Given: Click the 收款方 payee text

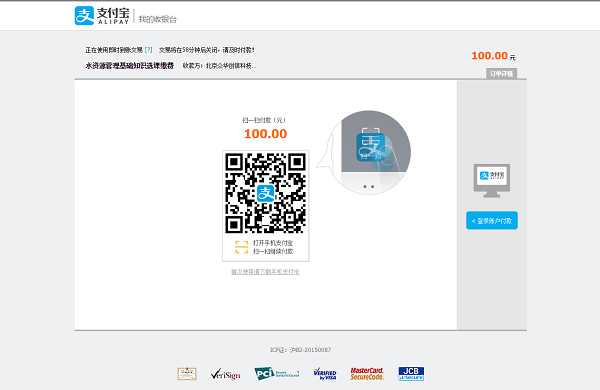Looking at the screenshot, I should point(219,66).
